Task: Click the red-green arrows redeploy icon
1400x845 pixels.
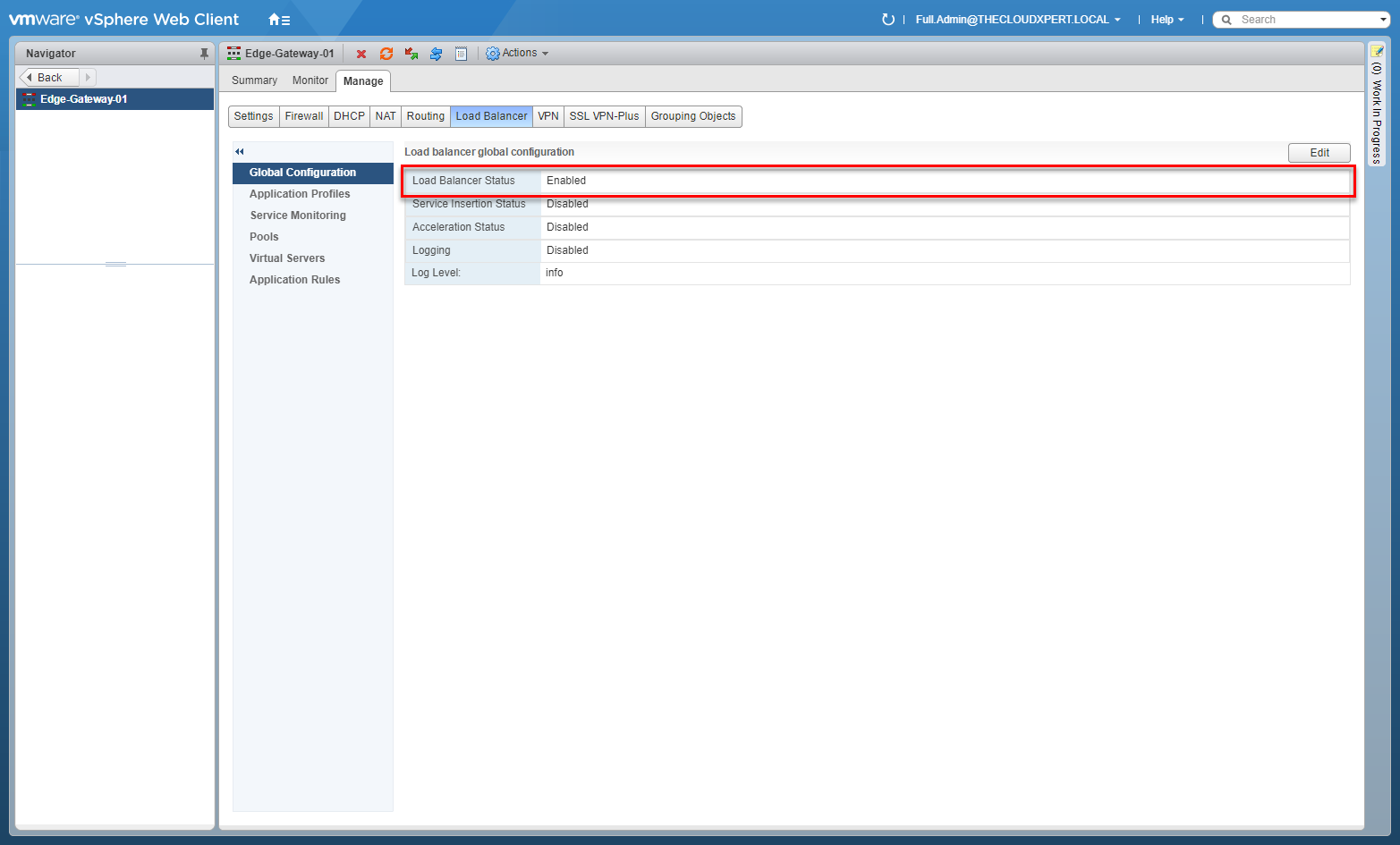Action: (412, 54)
